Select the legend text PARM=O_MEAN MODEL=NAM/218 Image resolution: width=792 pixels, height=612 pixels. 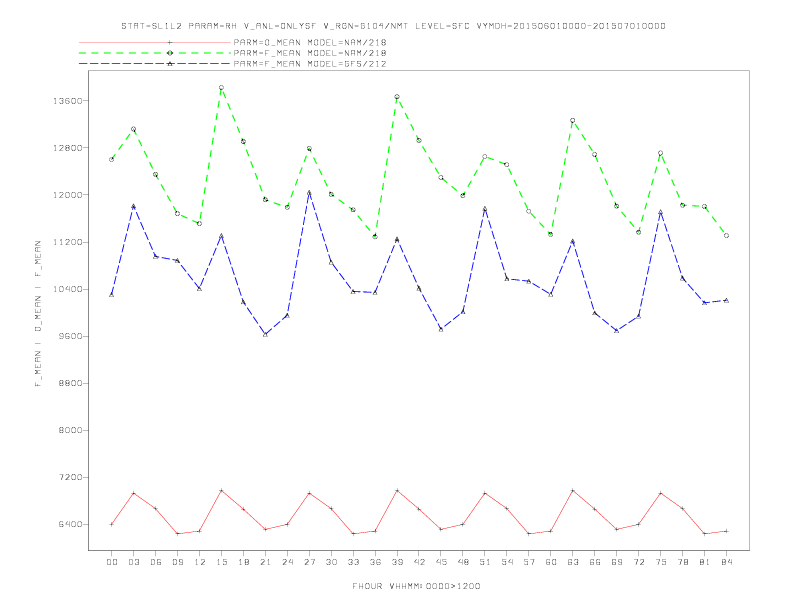310,42
